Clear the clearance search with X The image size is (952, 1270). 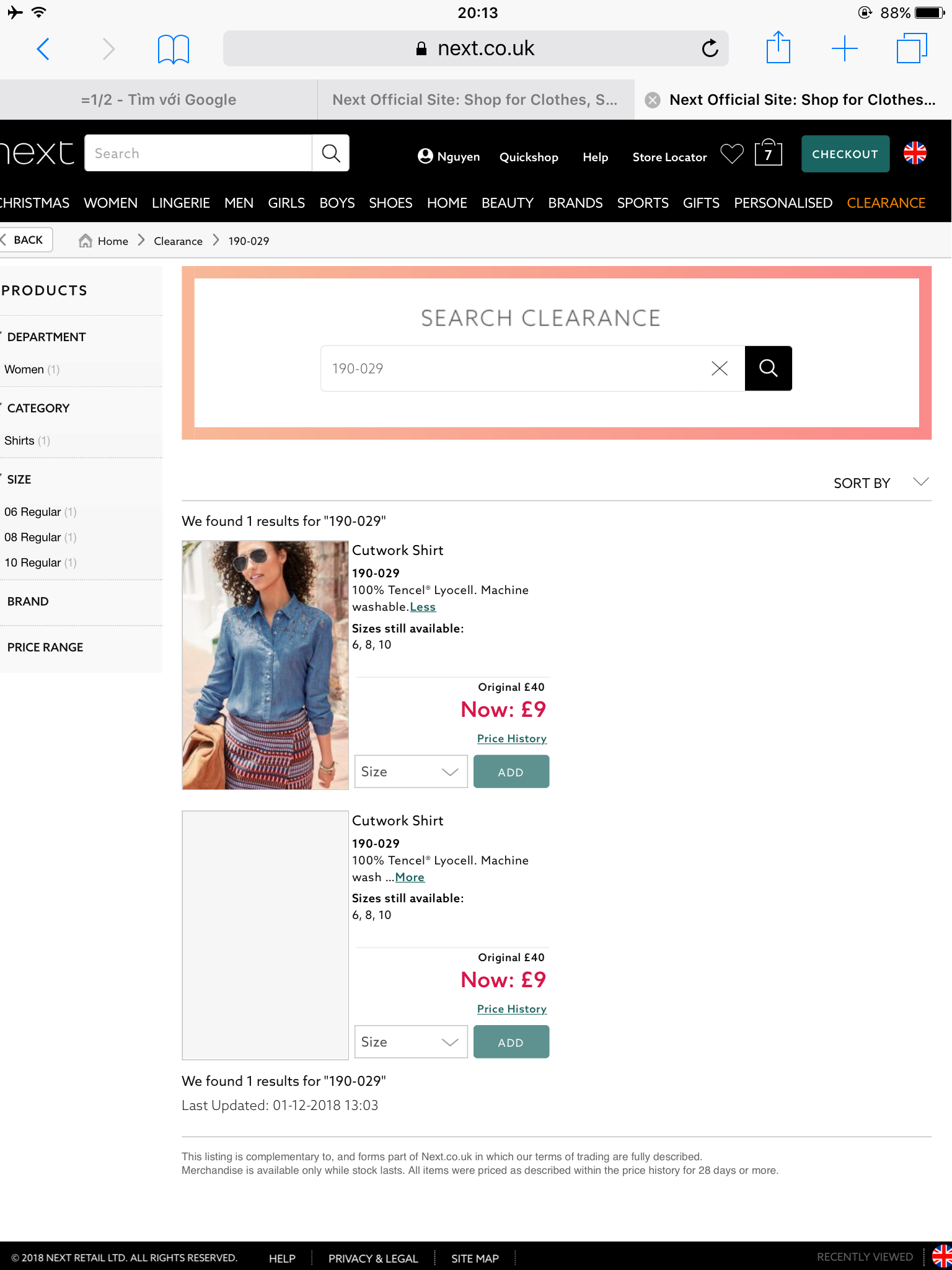pos(719,368)
